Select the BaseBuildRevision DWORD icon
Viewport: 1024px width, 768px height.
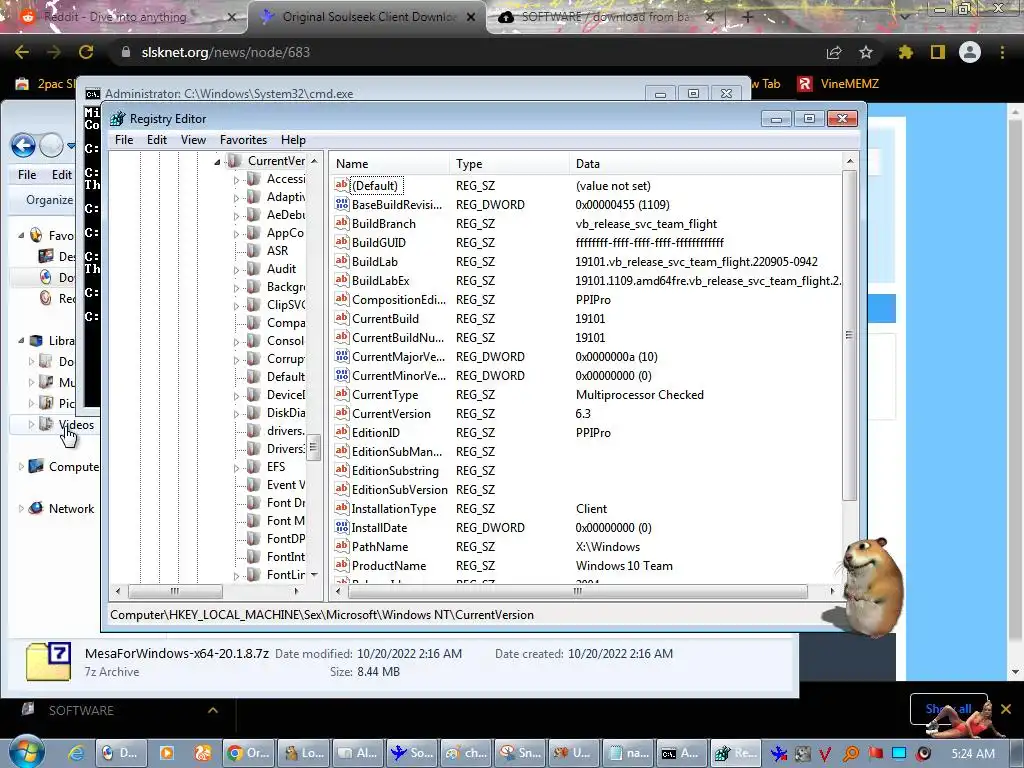[342, 204]
